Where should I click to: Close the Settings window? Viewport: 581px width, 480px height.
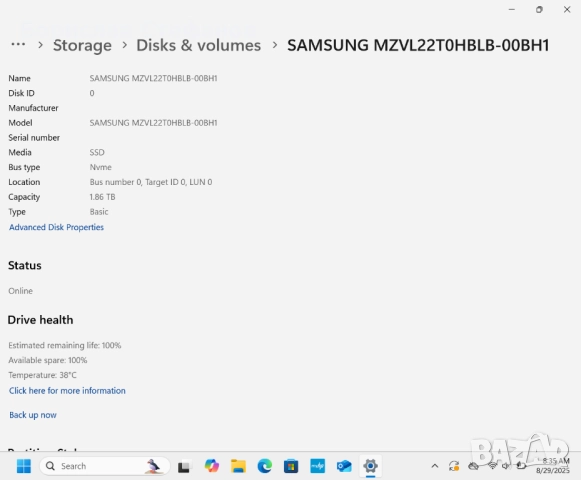pos(567,10)
